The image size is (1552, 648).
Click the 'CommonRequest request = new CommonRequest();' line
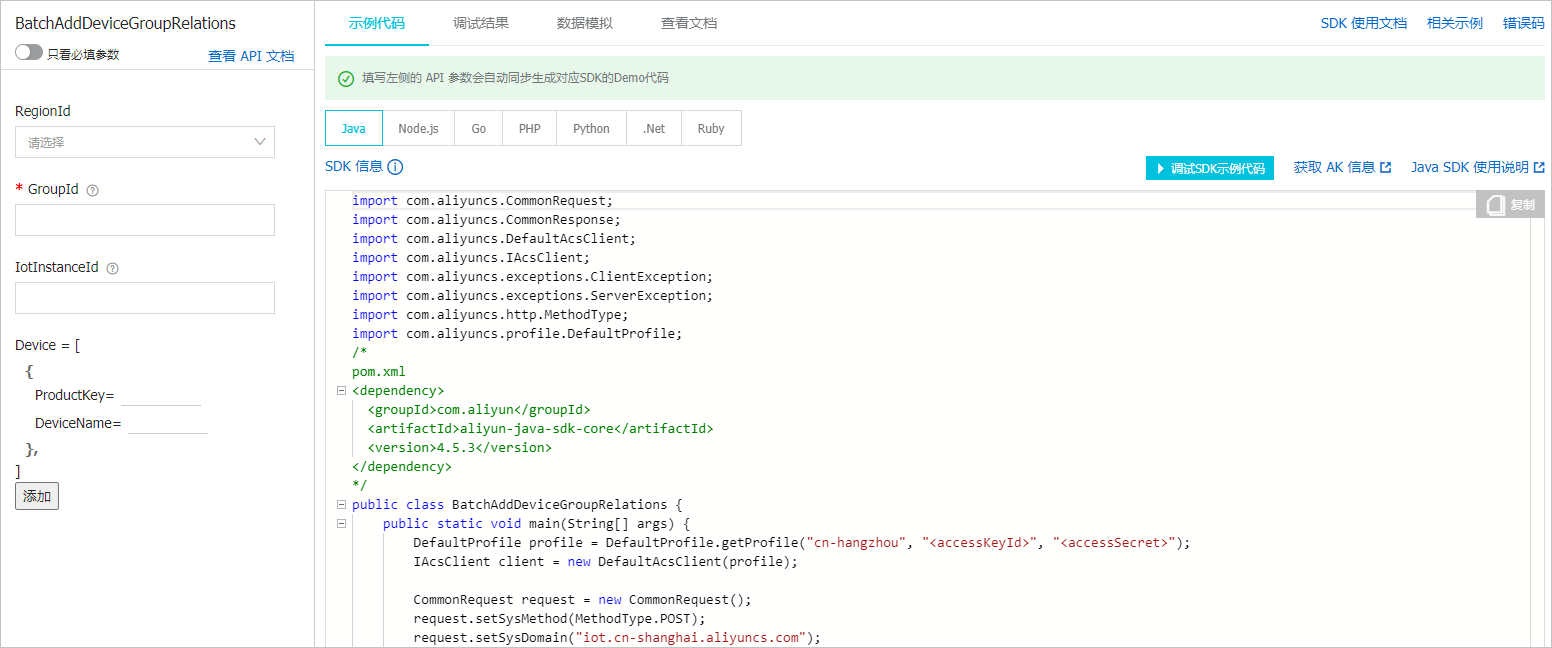[x=582, y=599]
